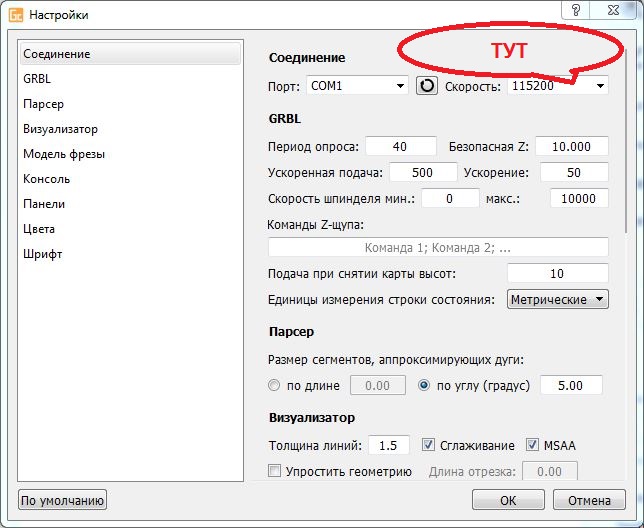Select Цвета in the settings list
The width and height of the screenshot is (644, 528).
[x=130, y=229]
